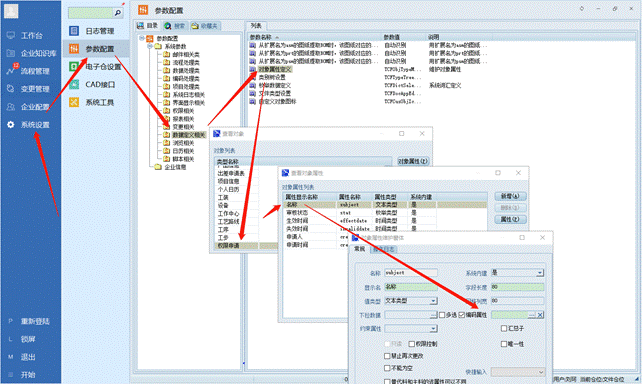Open the 下拉数据 dropdown
642x384 pixels.
point(433,315)
